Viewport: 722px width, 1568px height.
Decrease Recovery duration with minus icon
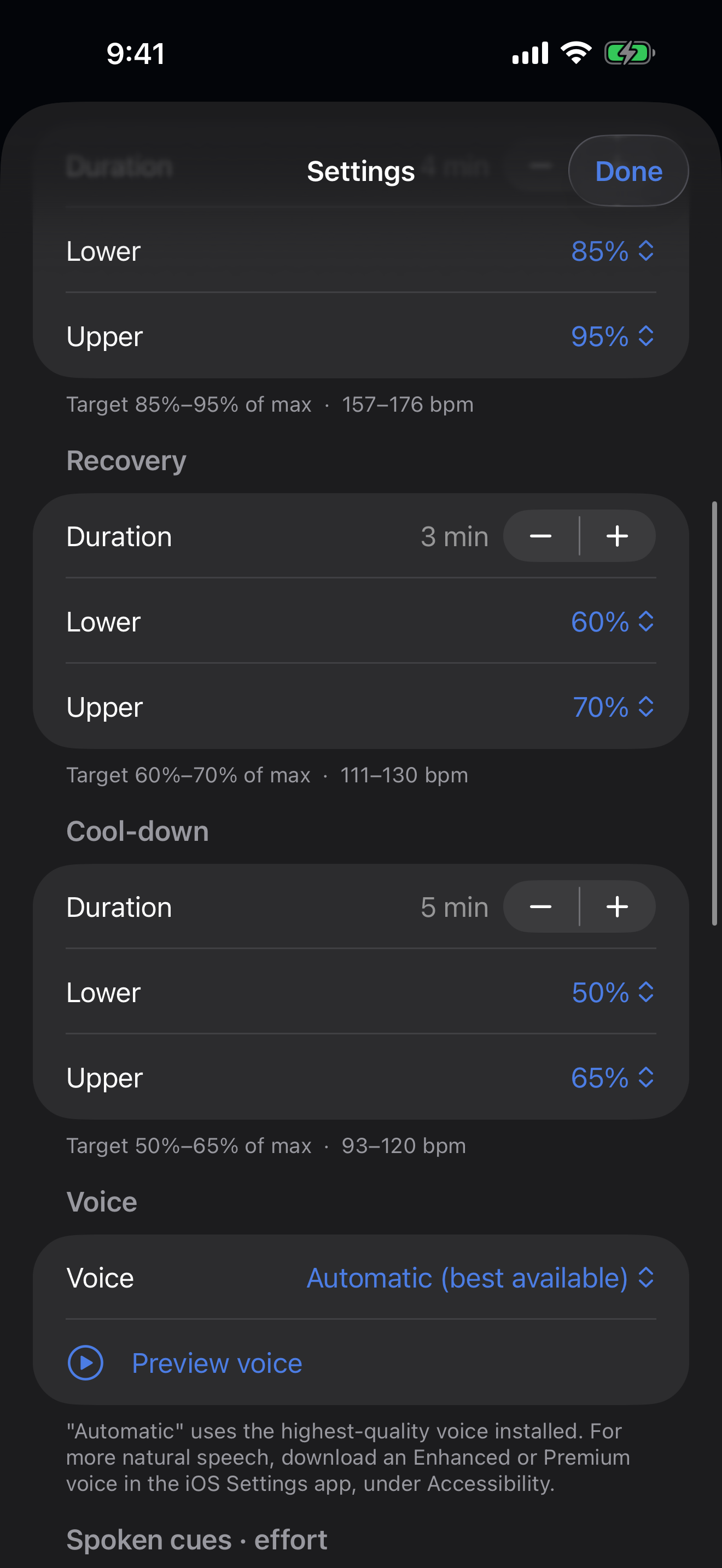tap(540, 536)
